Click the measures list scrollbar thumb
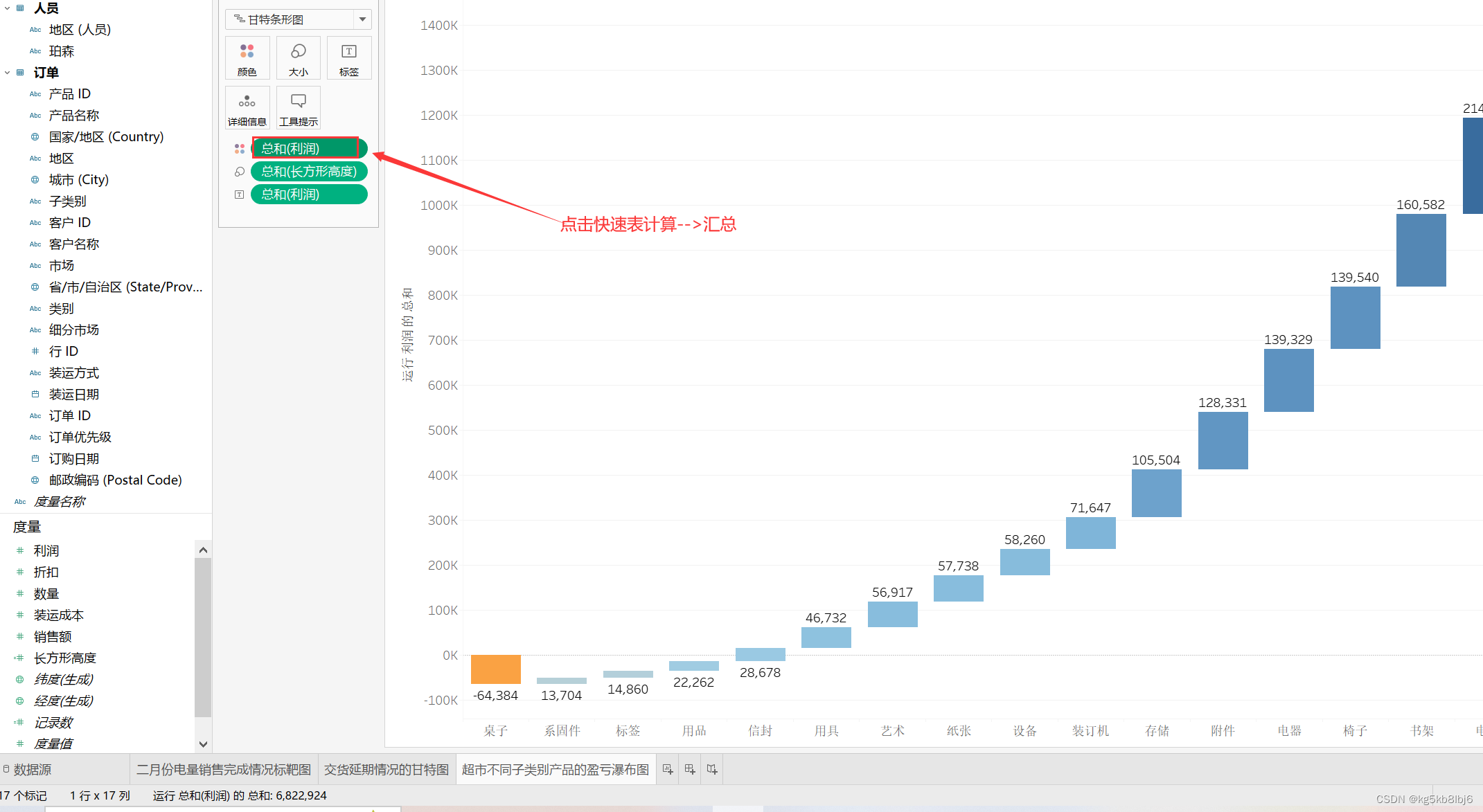 (x=203, y=638)
